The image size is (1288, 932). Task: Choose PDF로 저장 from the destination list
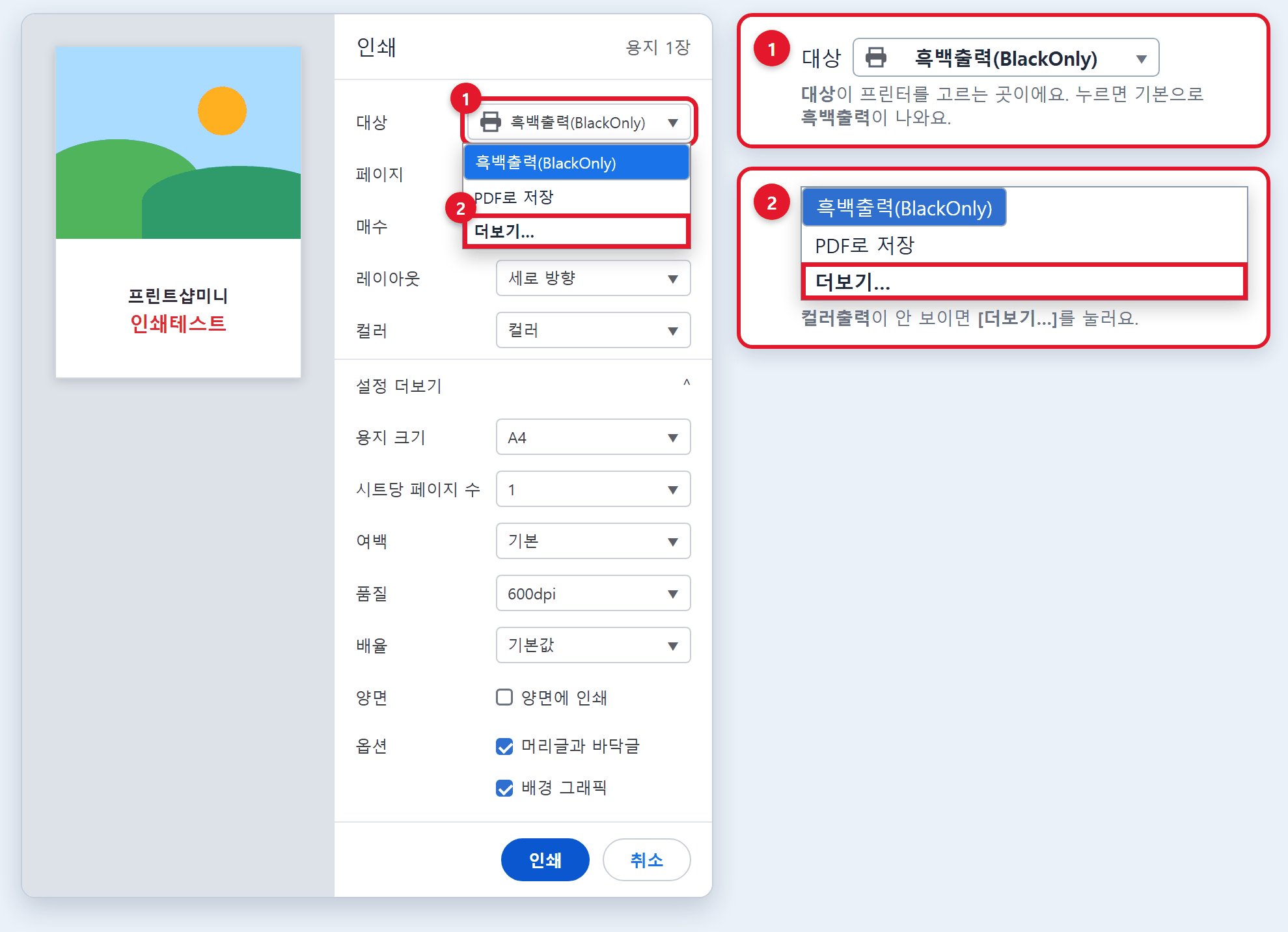pos(577,197)
